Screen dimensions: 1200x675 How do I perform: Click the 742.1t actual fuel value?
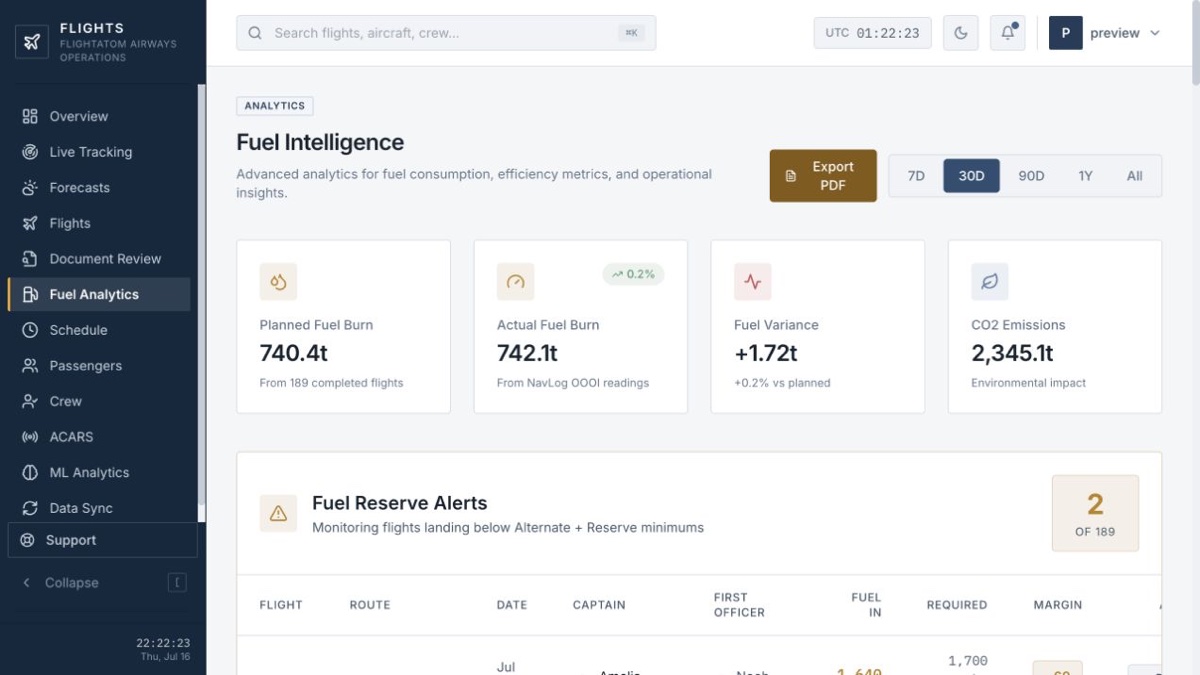pos(528,353)
